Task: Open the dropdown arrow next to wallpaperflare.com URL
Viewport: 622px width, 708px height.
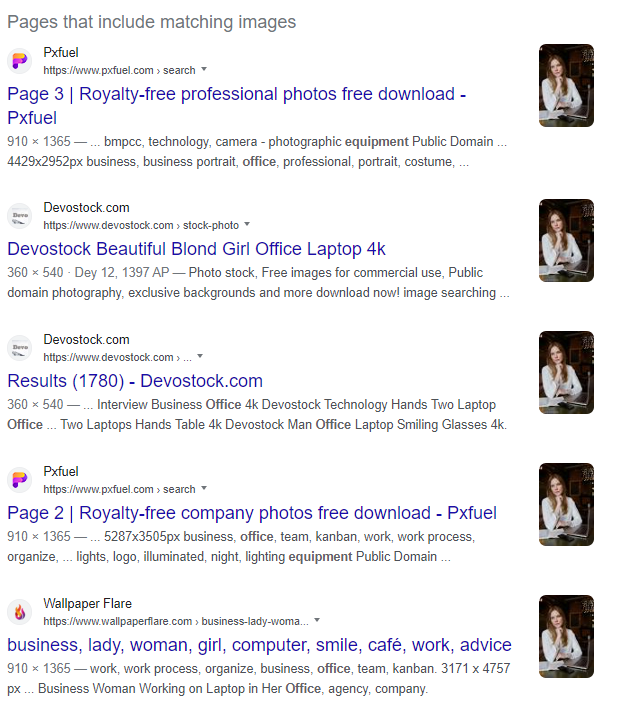Action: tap(317, 620)
